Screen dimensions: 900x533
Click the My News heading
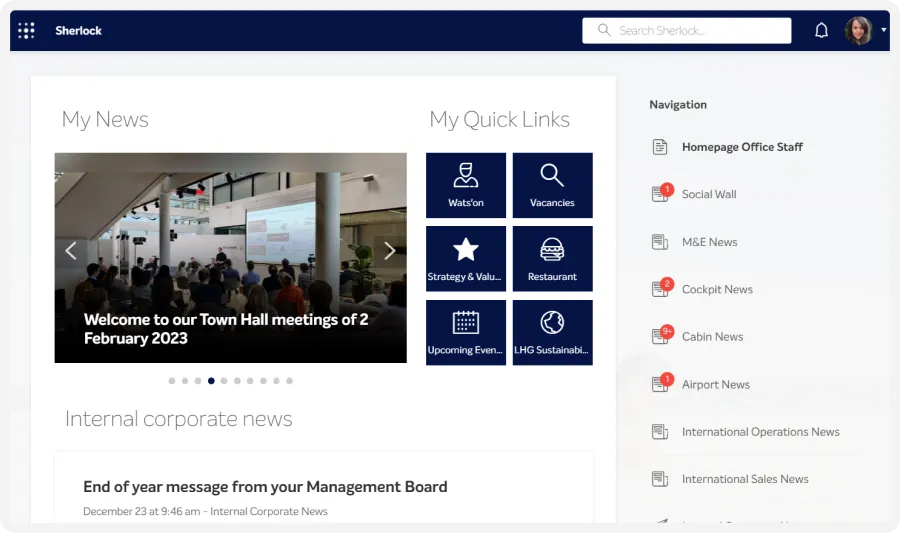point(105,119)
